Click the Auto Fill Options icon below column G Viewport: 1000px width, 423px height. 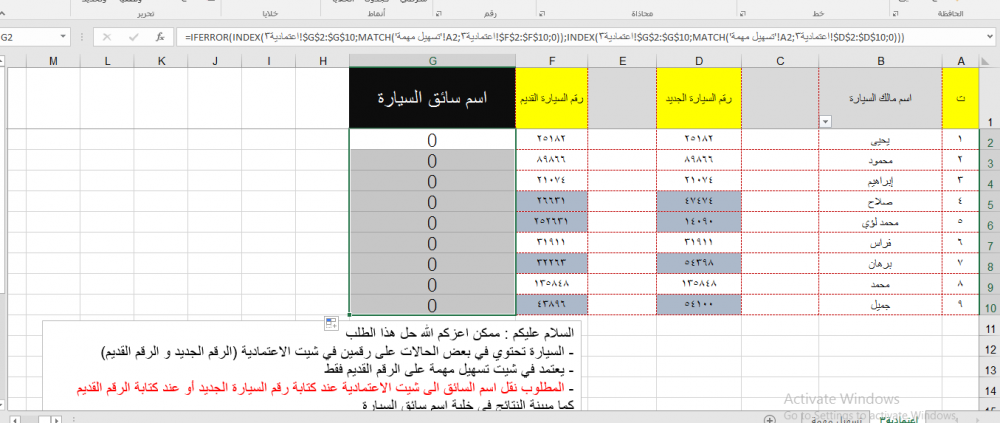(330, 323)
